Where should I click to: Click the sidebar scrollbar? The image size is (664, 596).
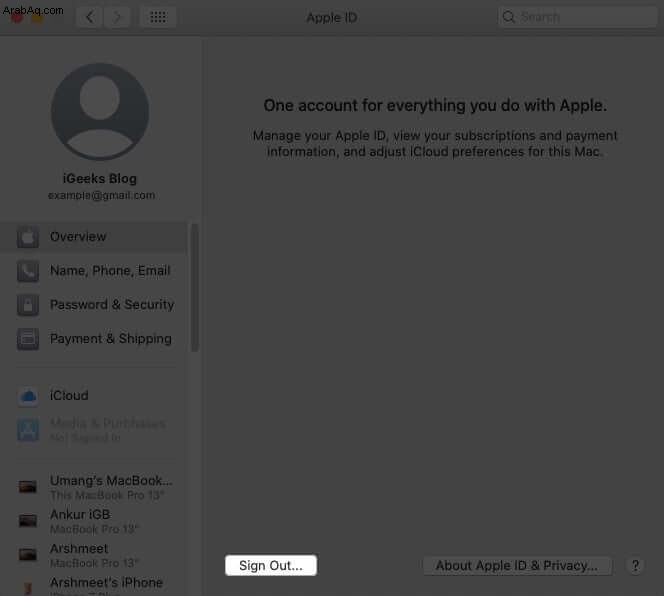tap(195, 288)
